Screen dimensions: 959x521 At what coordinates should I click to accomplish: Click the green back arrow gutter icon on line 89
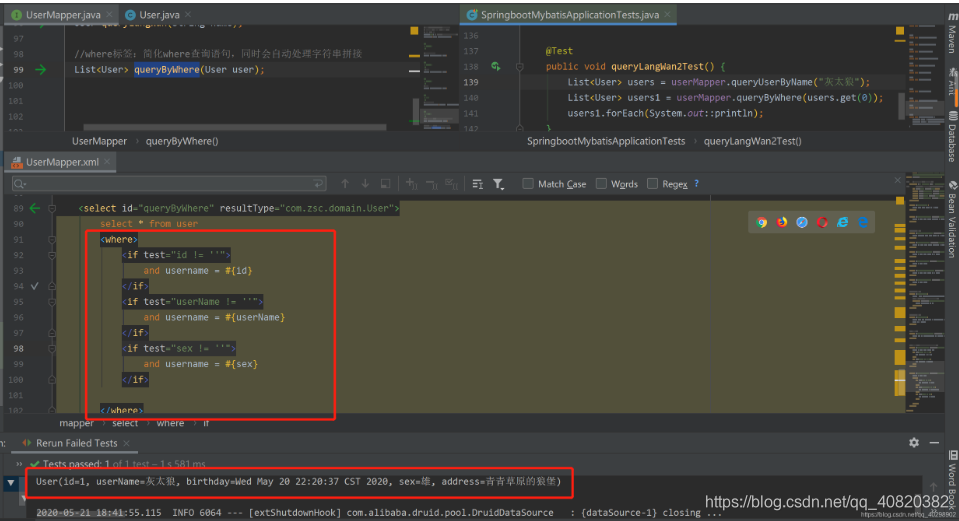pyautogui.click(x=35, y=209)
